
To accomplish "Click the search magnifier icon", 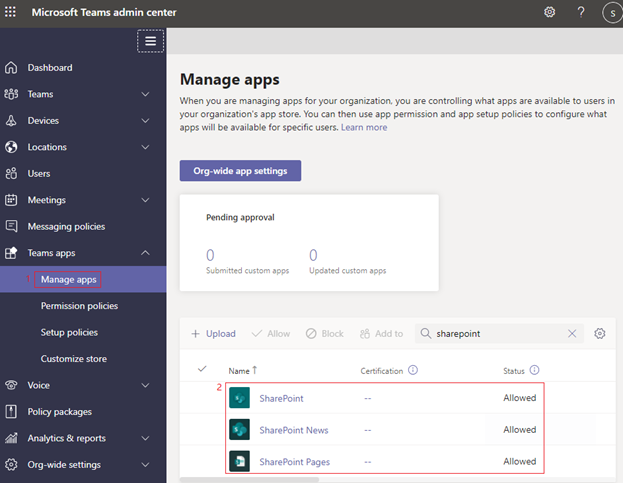I will [x=426, y=333].
